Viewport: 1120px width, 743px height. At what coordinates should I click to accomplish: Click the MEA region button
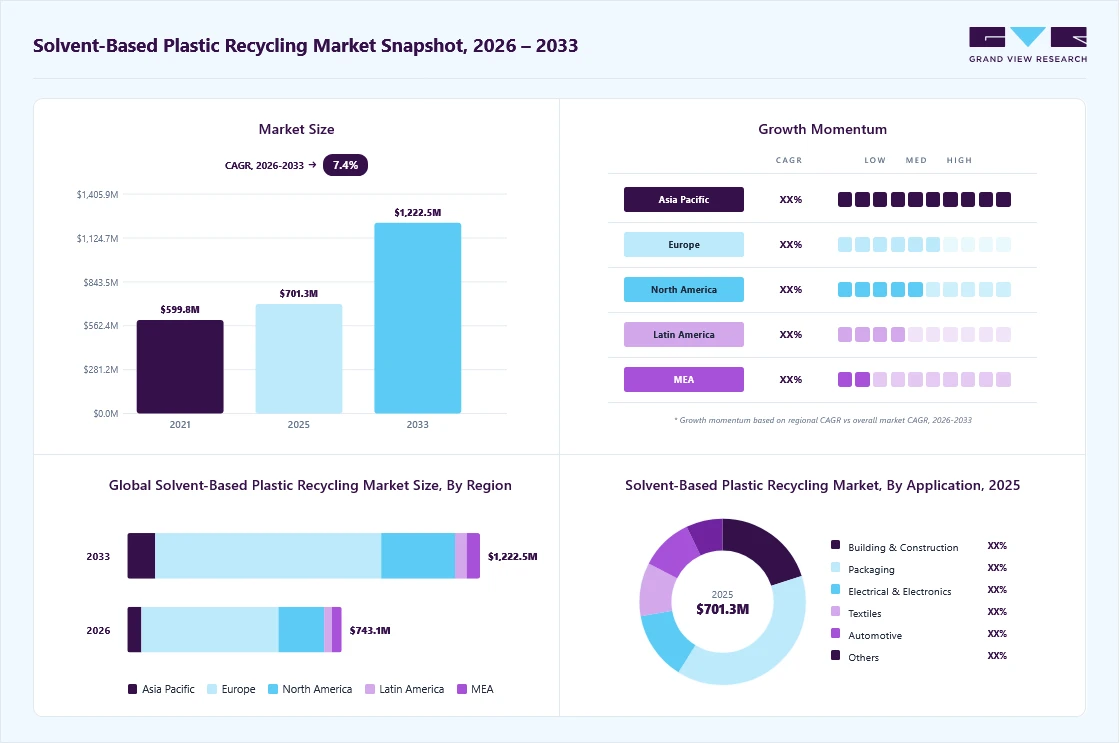click(684, 379)
